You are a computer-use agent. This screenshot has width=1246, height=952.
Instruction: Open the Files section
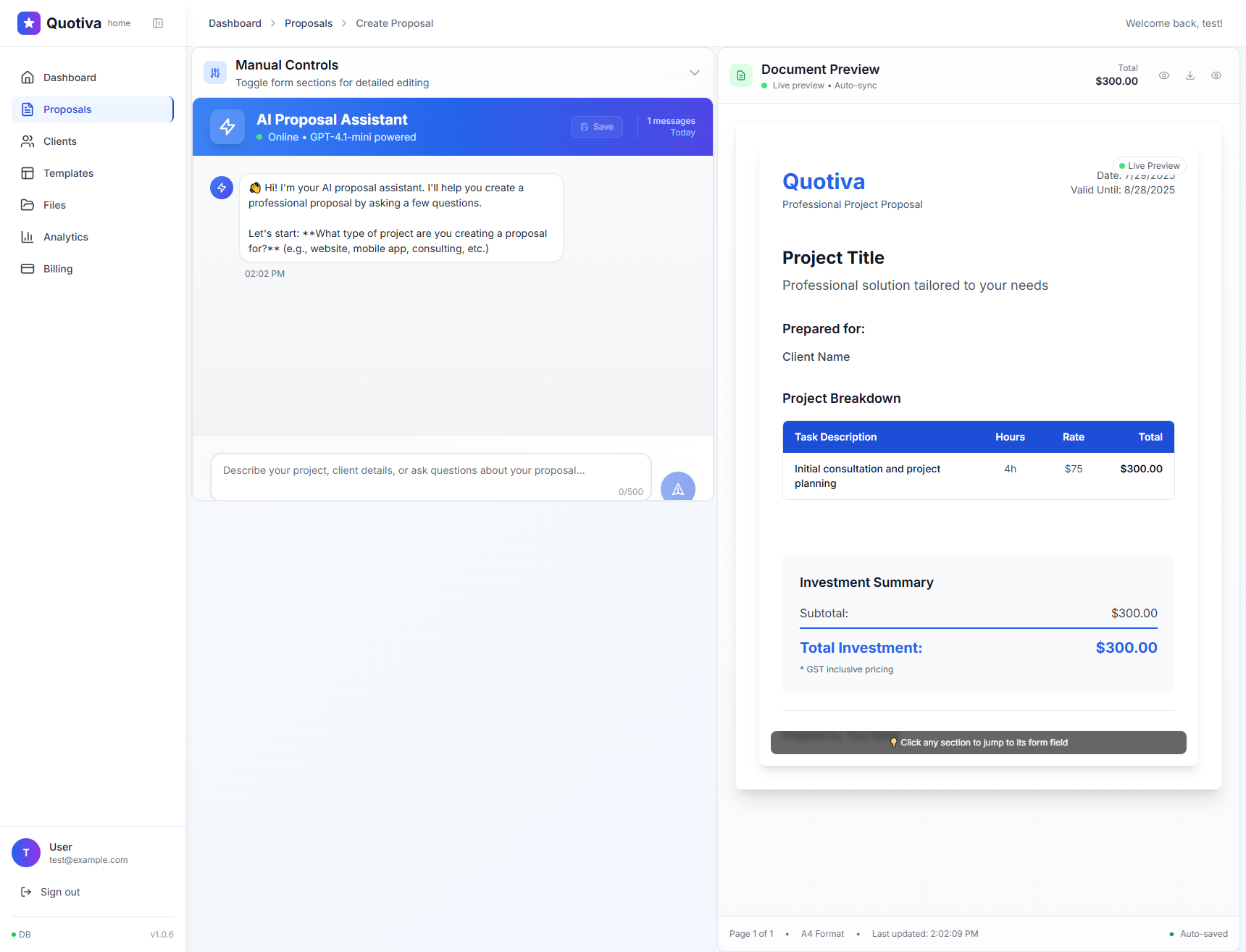click(x=54, y=205)
